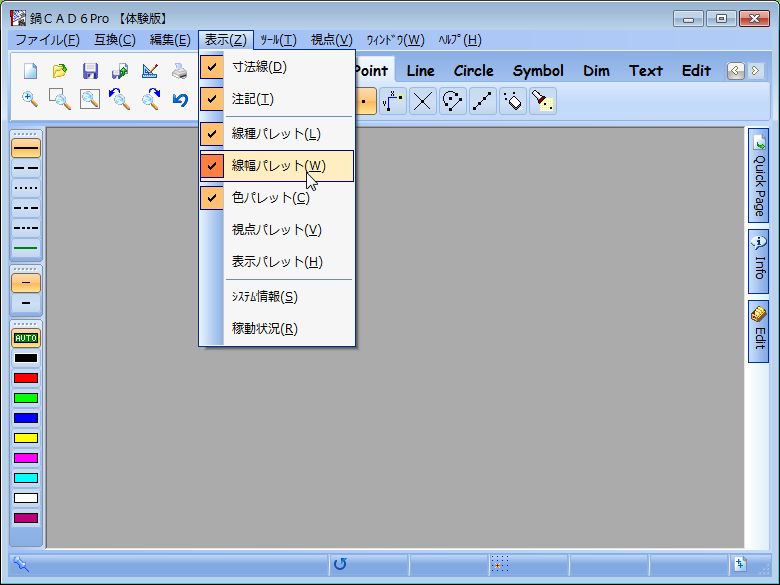Switch to the Circle tab
The image size is (780, 585).
(x=474, y=71)
